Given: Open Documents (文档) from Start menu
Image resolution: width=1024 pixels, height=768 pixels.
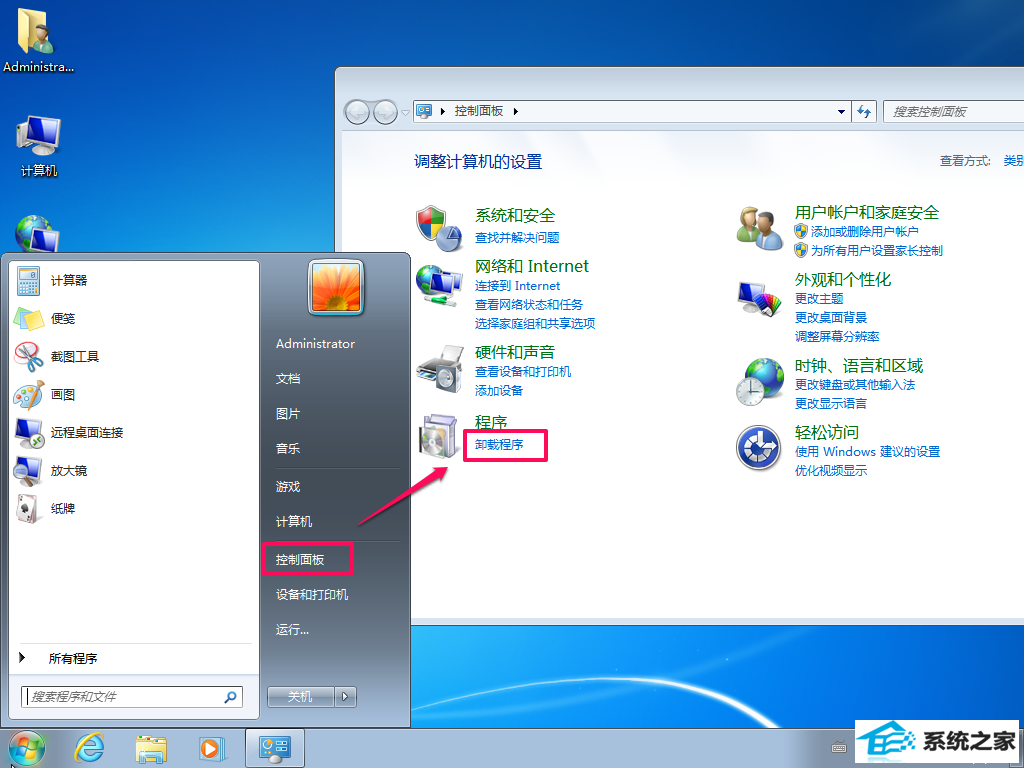Looking at the screenshot, I should pos(288,378).
